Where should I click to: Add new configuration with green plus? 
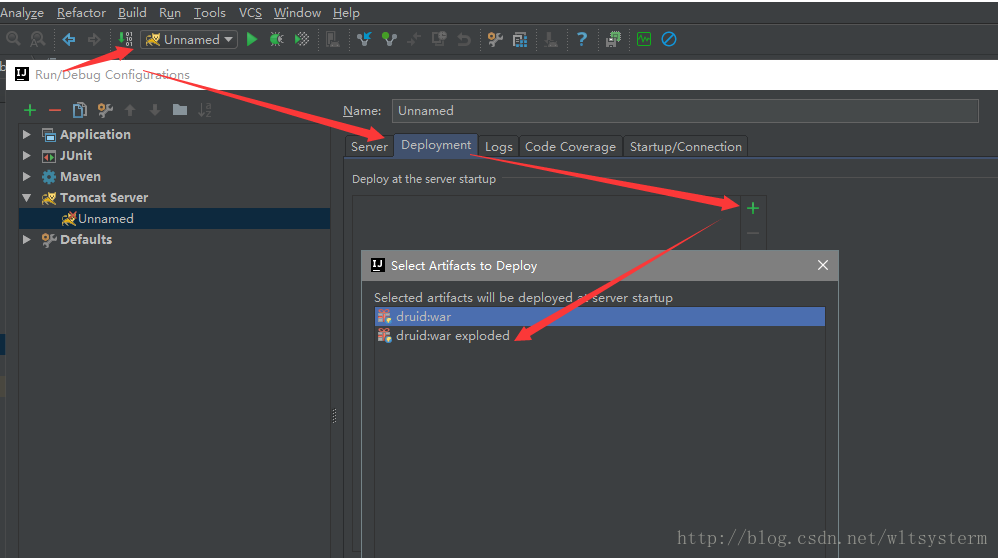tap(30, 110)
